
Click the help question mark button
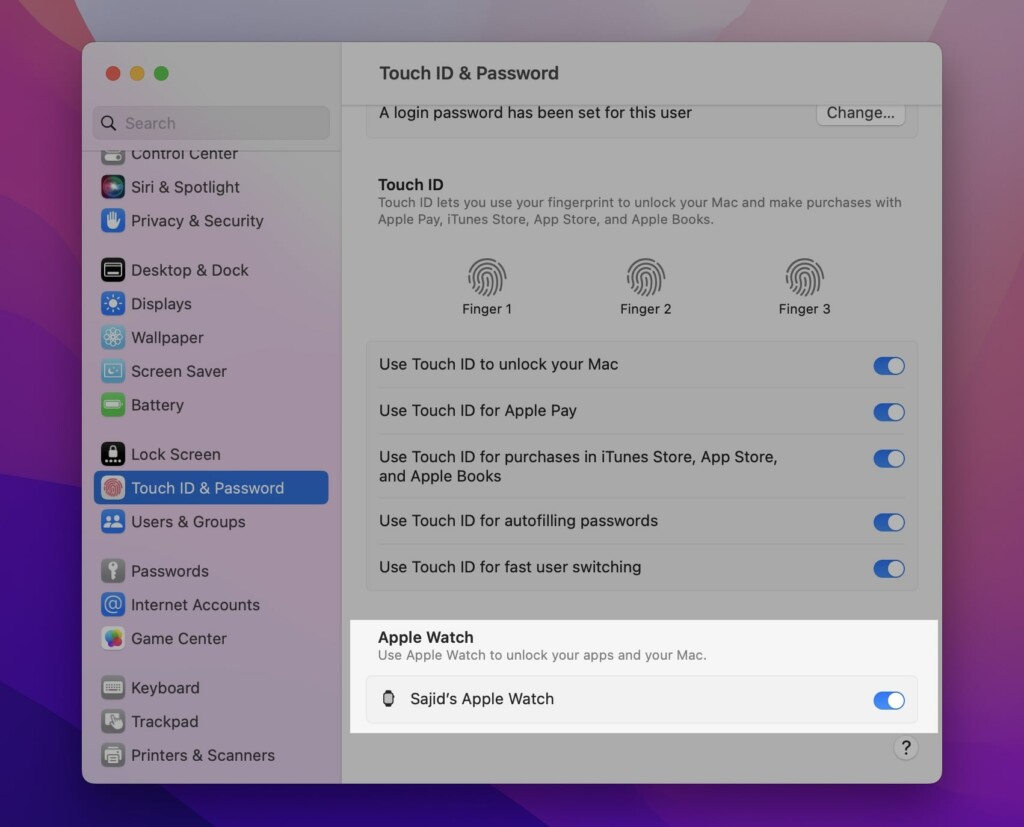click(905, 748)
